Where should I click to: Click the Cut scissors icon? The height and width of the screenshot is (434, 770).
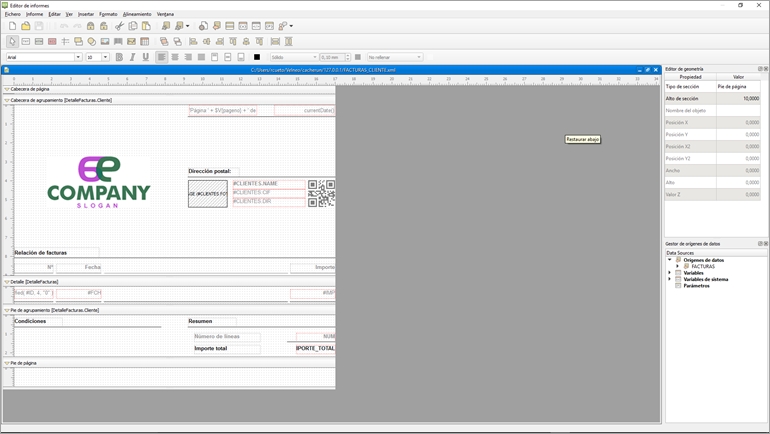tap(119, 26)
